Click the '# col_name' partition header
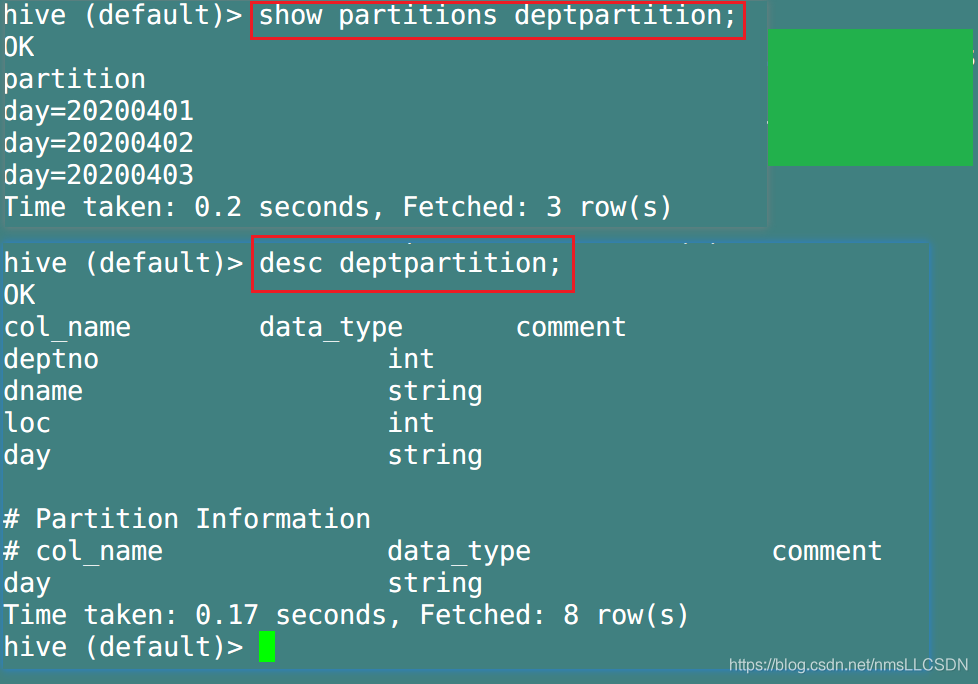 click(83, 552)
